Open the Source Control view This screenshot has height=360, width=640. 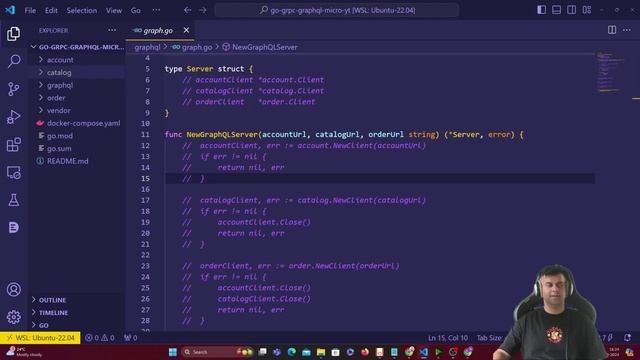pos(13,89)
